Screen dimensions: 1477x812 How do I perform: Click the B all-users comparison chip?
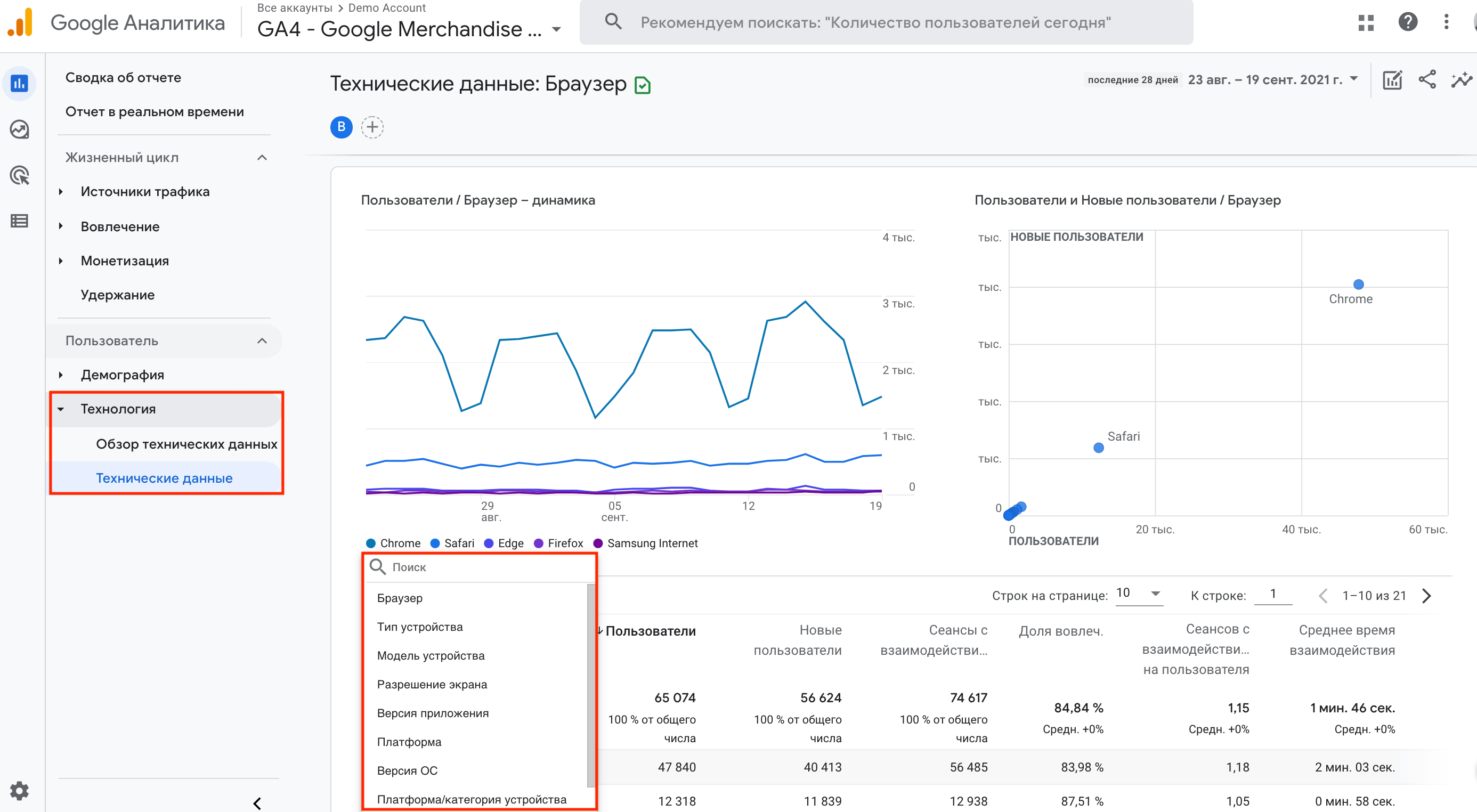coord(341,127)
